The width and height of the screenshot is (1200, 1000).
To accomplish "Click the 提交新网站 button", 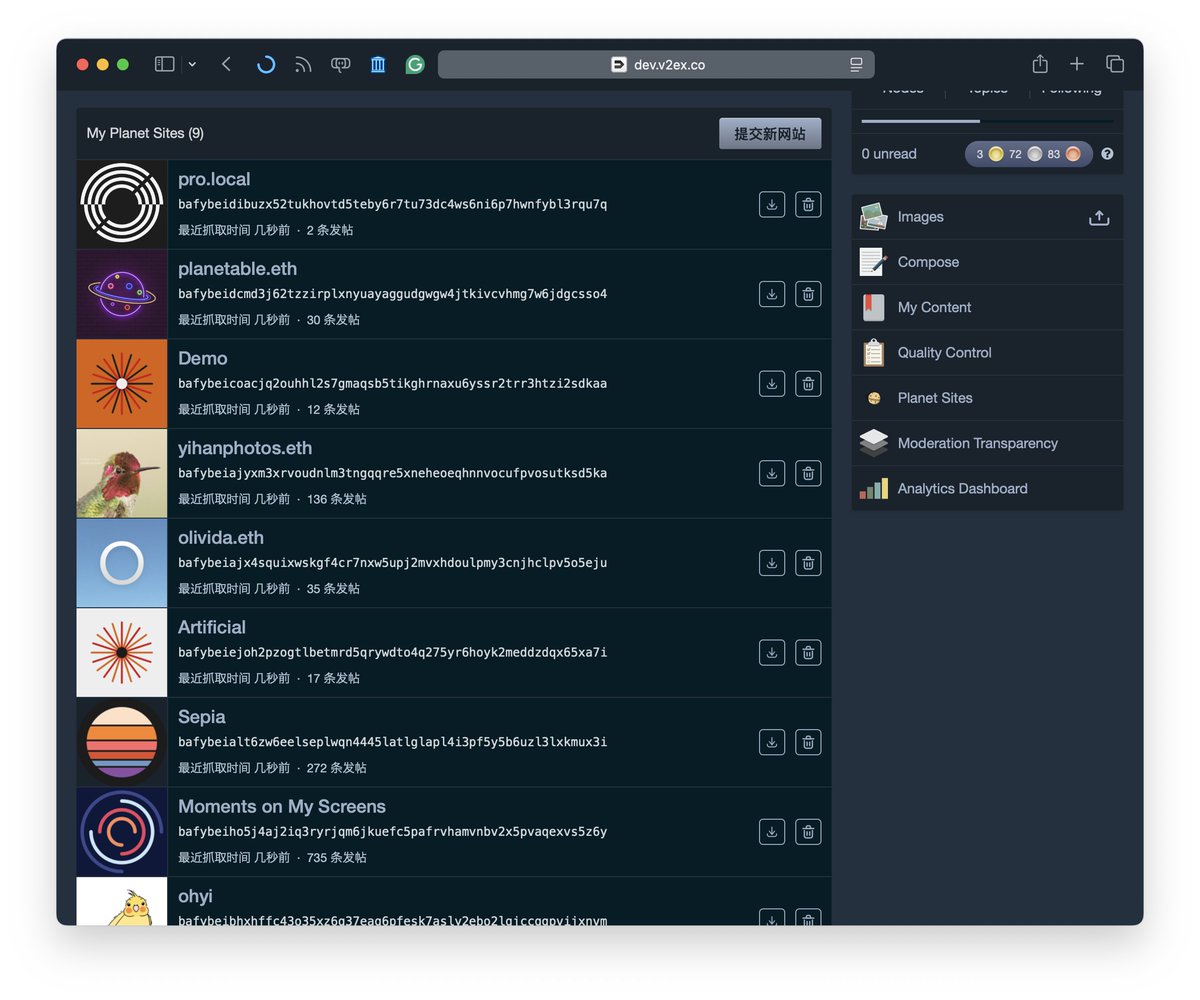I will pyautogui.click(x=770, y=133).
